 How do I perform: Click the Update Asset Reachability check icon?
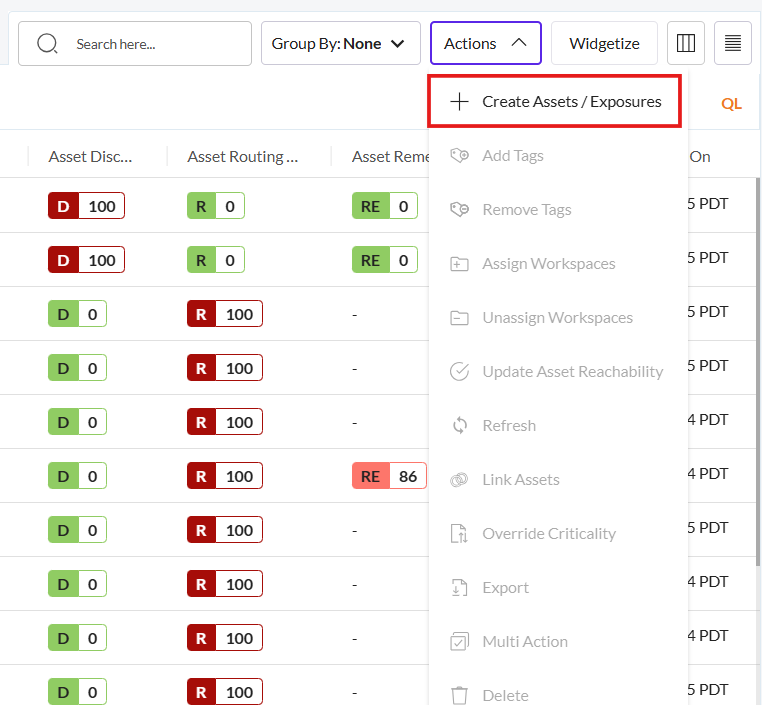coord(459,372)
